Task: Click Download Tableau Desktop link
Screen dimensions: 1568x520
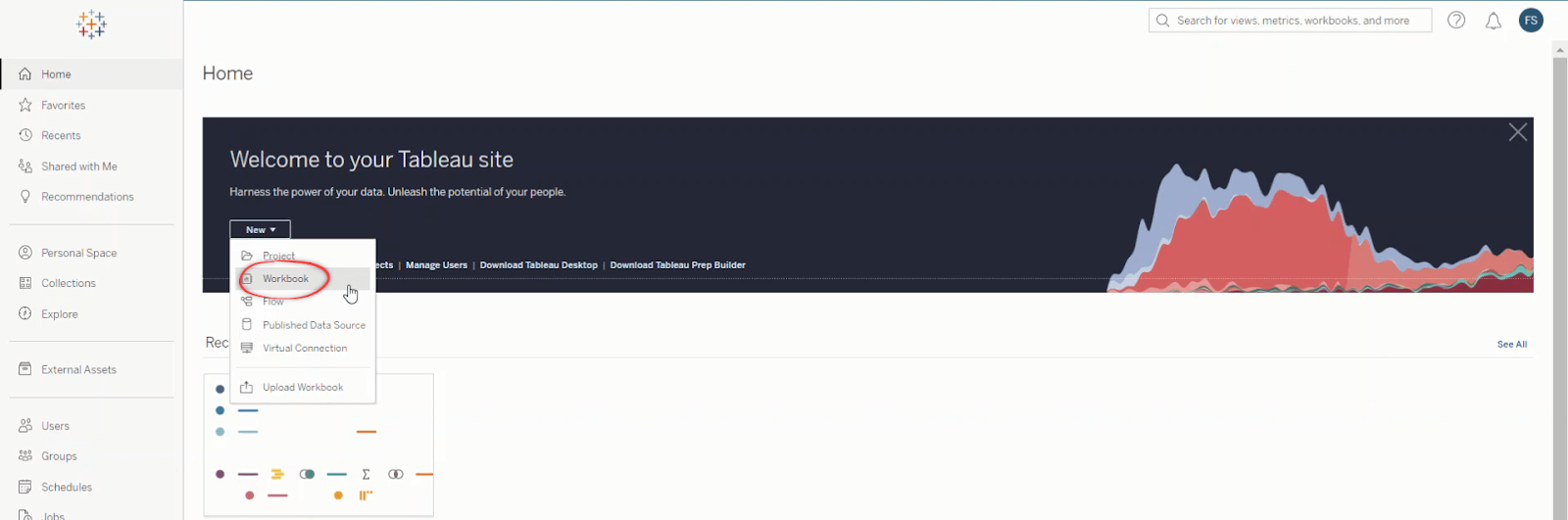Action: click(538, 265)
